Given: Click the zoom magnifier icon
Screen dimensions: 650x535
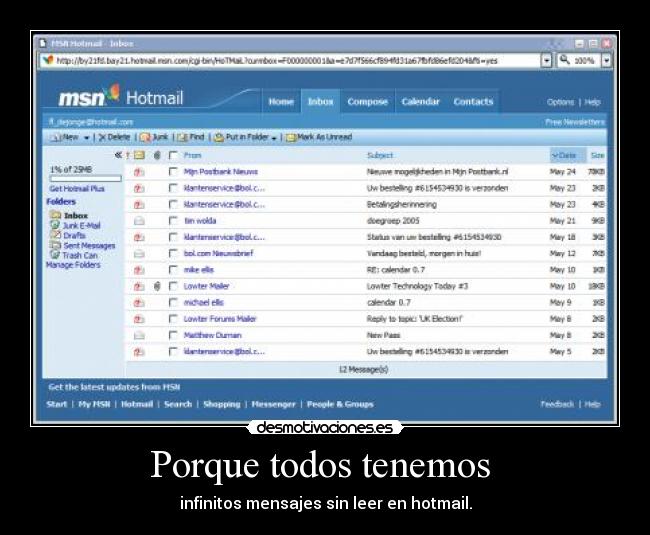Looking at the screenshot, I should pyautogui.click(x=564, y=61).
